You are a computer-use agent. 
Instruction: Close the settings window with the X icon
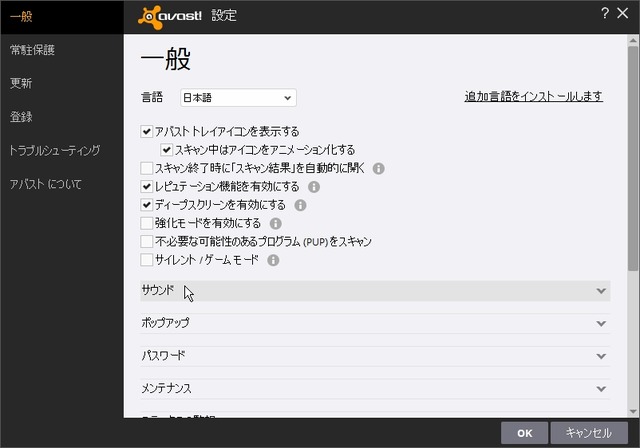point(622,13)
